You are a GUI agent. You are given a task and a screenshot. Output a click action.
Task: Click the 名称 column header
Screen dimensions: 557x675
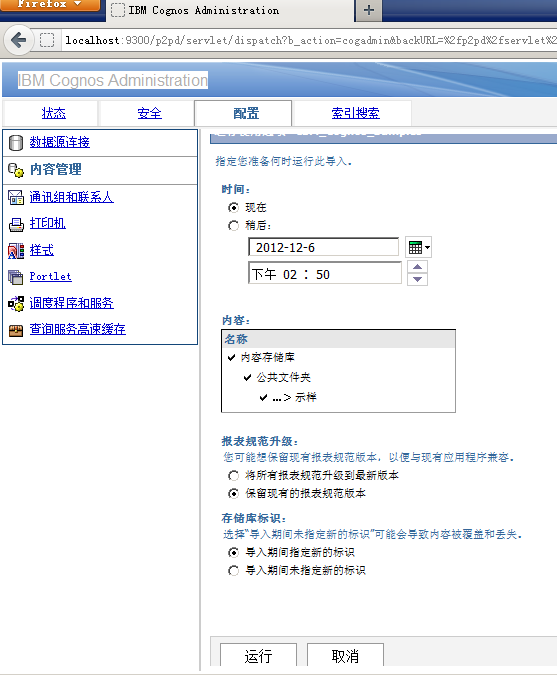[x=338, y=339]
